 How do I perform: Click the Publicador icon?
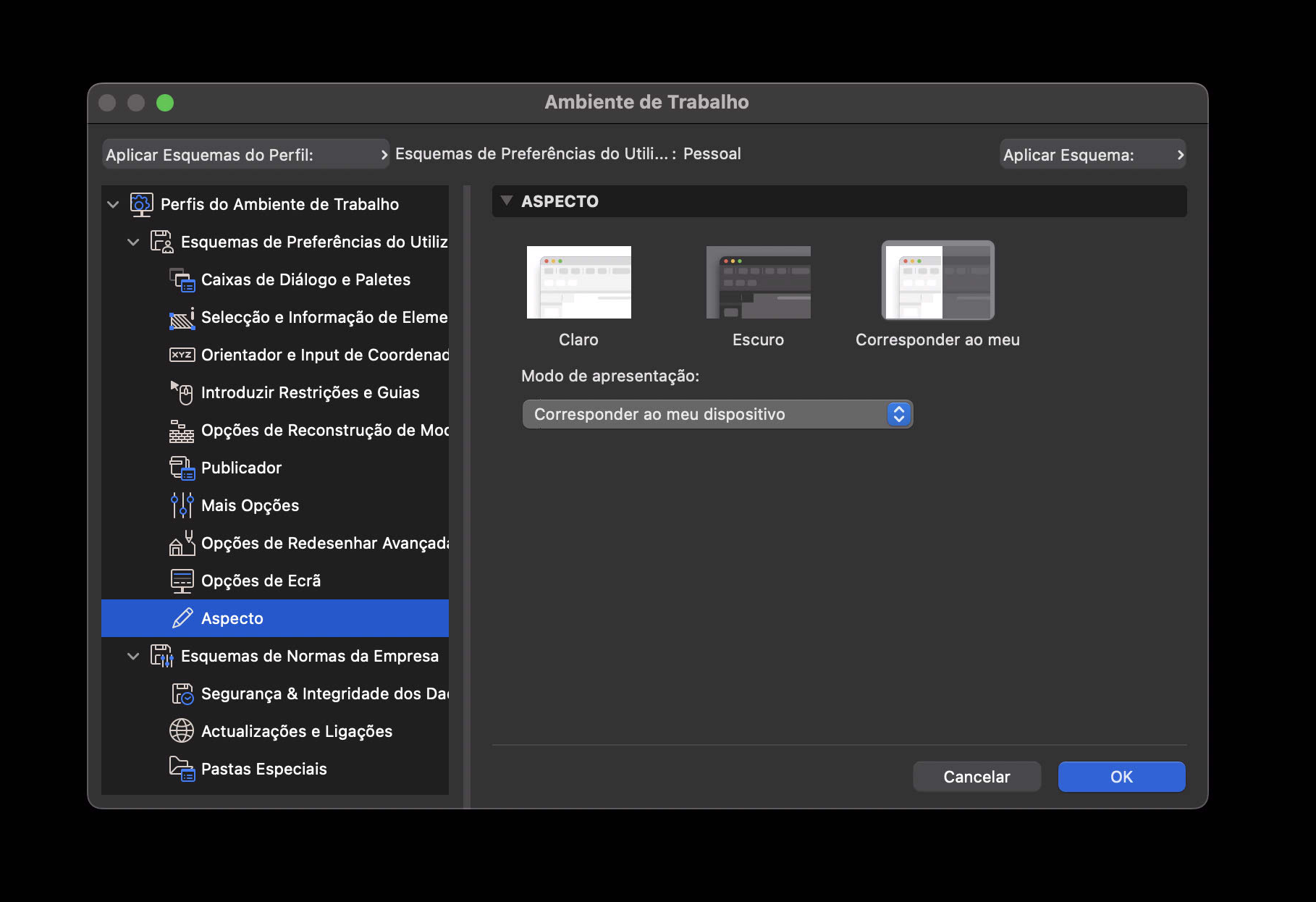182,468
